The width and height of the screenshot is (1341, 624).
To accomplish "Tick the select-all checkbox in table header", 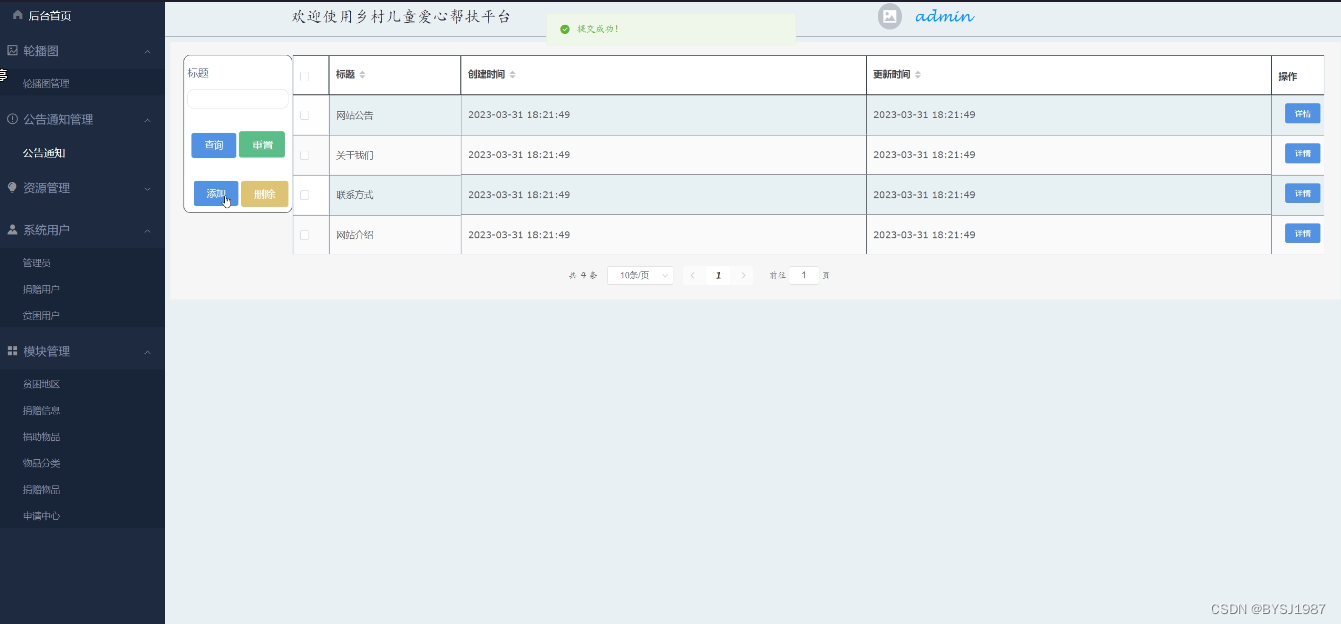I will [305, 76].
